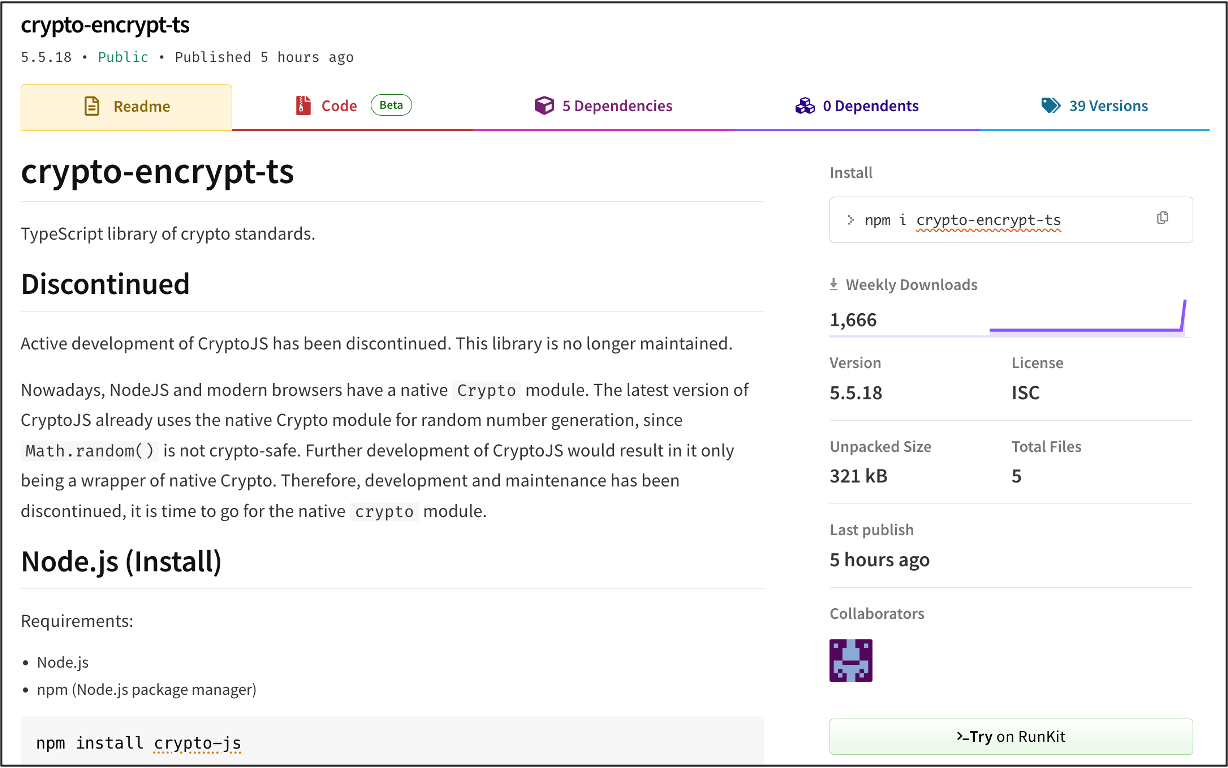Copy the npm install command
Screen dimensions: 1228x768
[1162, 218]
